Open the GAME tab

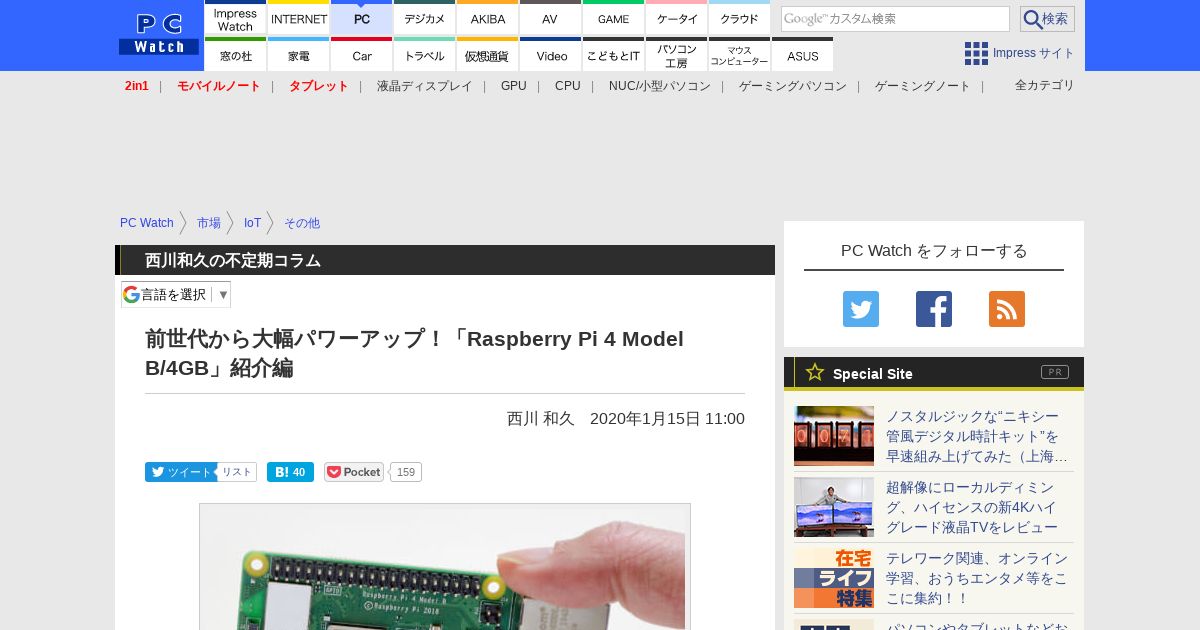coord(614,17)
